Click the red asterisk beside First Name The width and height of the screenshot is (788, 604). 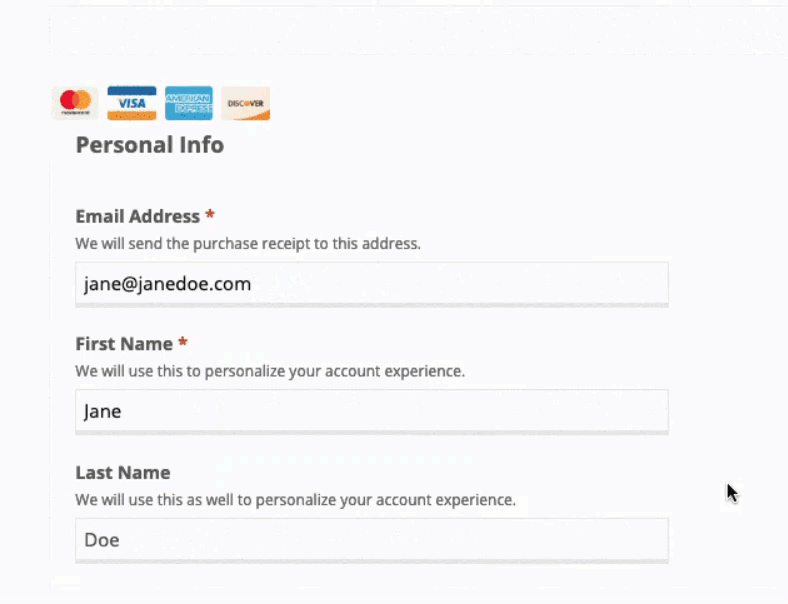coord(183,343)
